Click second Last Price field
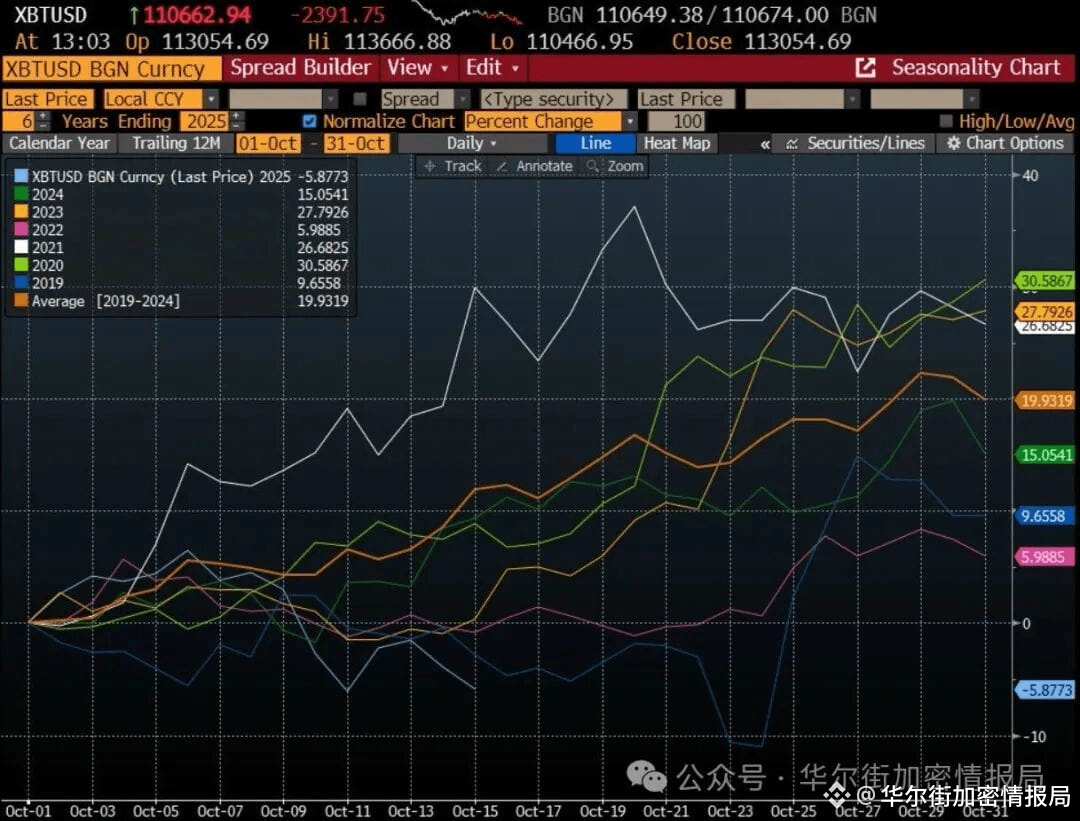This screenshot has width=1080, height=821. 685,99
